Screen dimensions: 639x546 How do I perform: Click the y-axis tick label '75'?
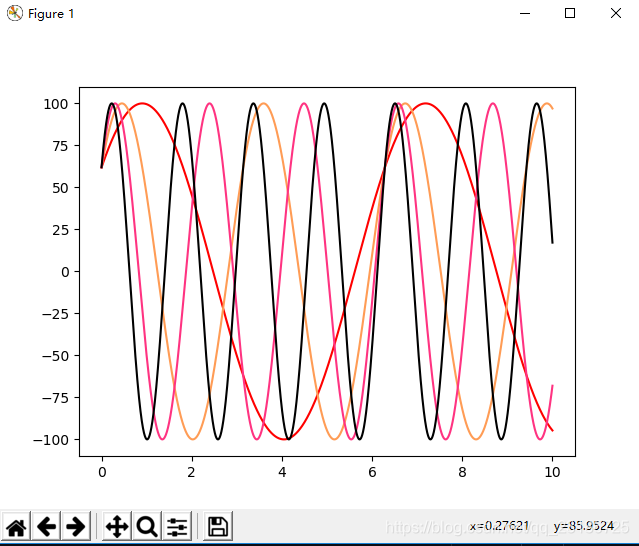(x=60, y=146)
